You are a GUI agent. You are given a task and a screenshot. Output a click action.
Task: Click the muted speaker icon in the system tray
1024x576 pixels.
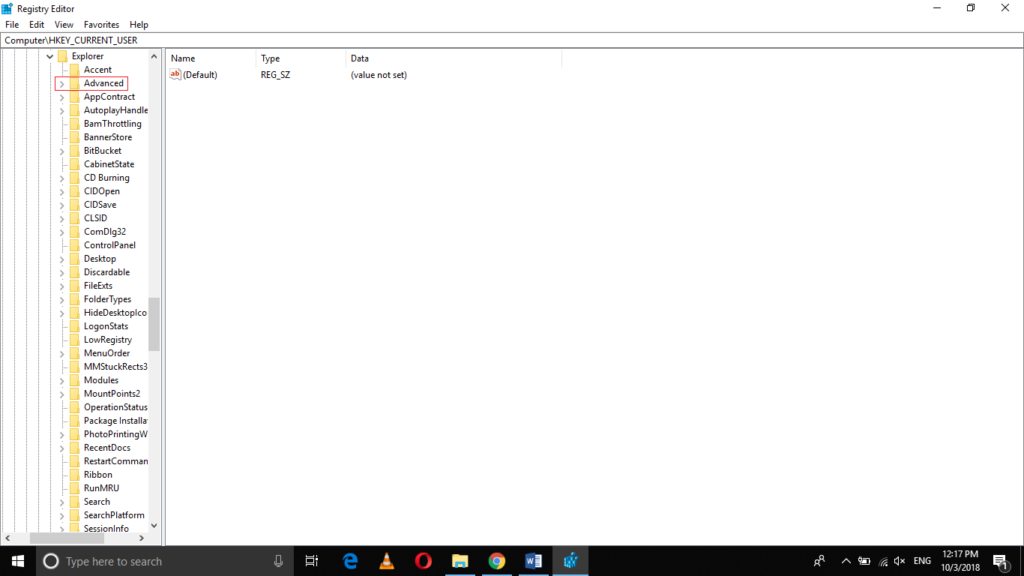coord(899,560)
